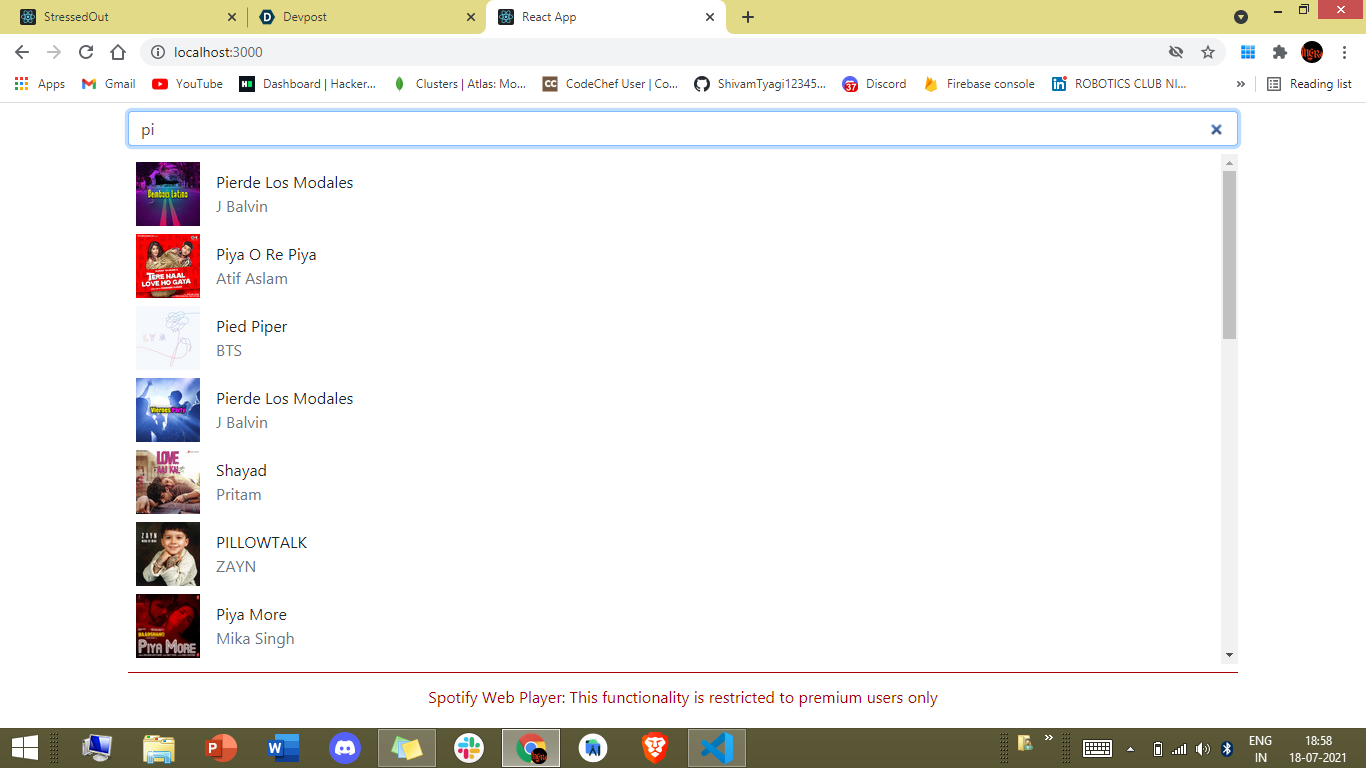Open the CodeChef User bookmark
The height and width of the screenshot is (768, 1366).
pyautogui.click(x=611, y=84)
